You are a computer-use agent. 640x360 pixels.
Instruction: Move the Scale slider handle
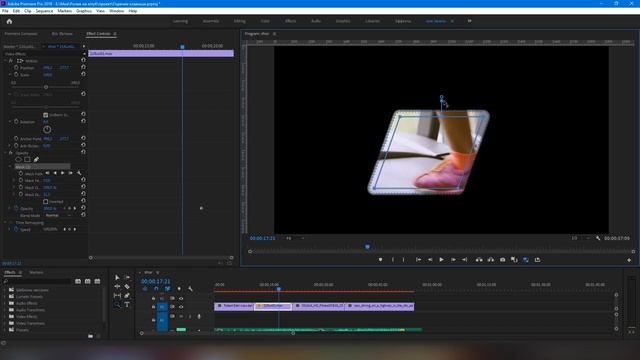[x=46, y=87]
